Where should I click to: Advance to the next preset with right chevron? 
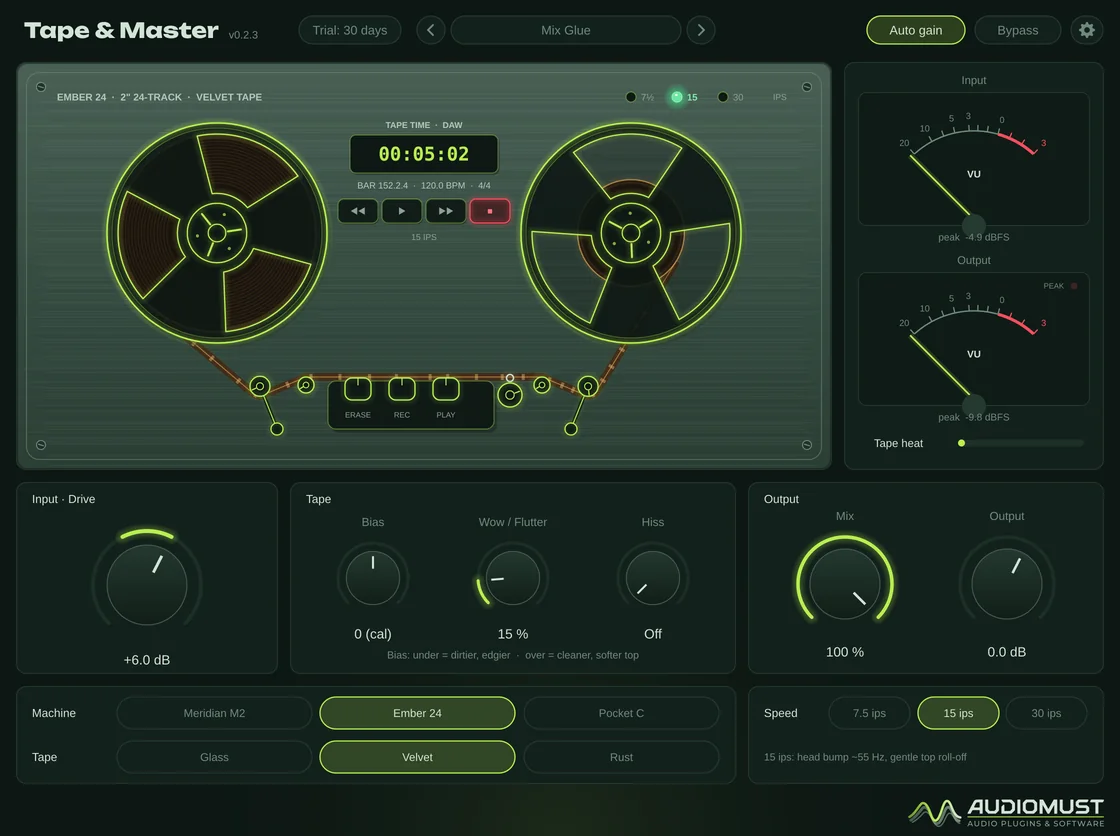pyautogui.click(x=701, y=30)
